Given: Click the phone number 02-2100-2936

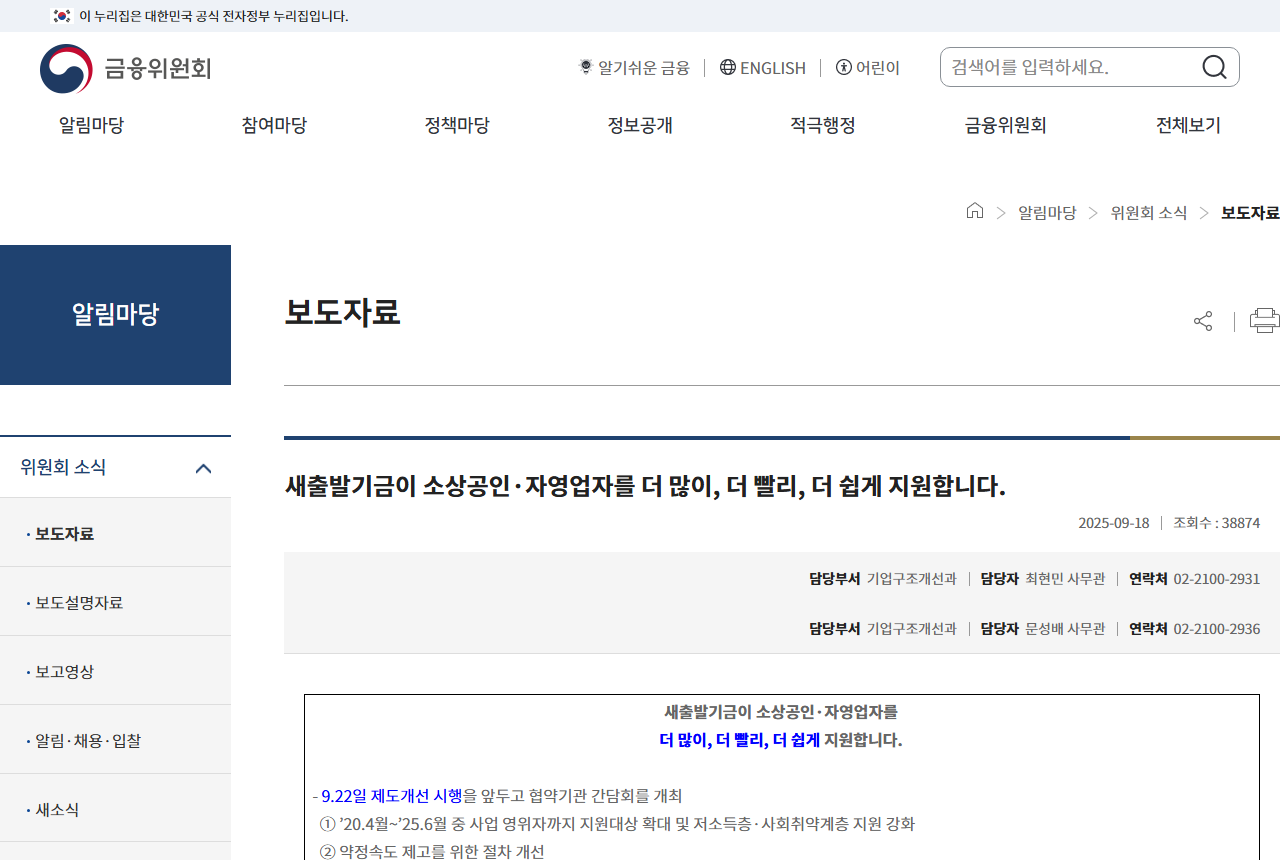Looking at the screenshot, I should (1217, 629).
